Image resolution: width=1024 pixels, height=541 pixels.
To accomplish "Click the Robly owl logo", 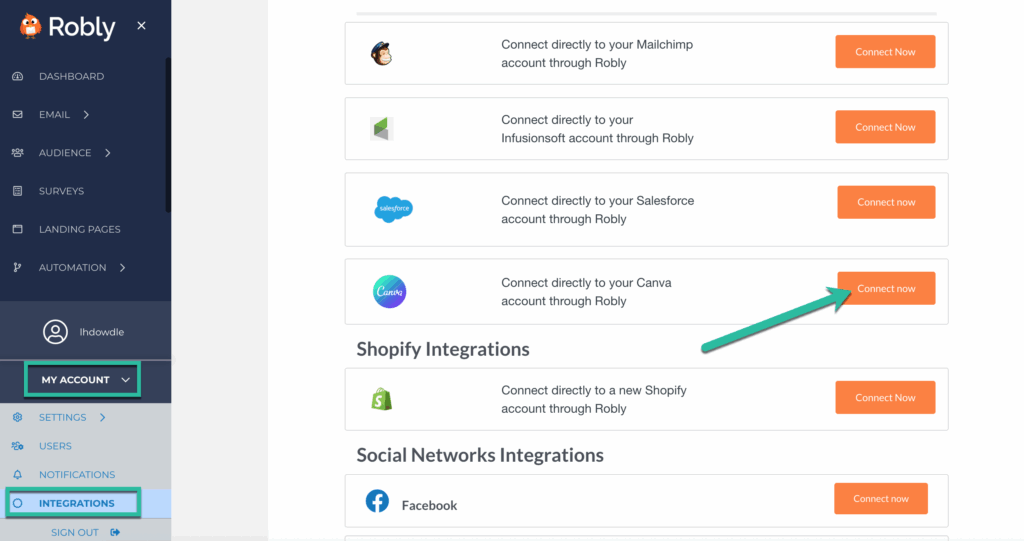I will pyautogui.click(x=30, y=27).
